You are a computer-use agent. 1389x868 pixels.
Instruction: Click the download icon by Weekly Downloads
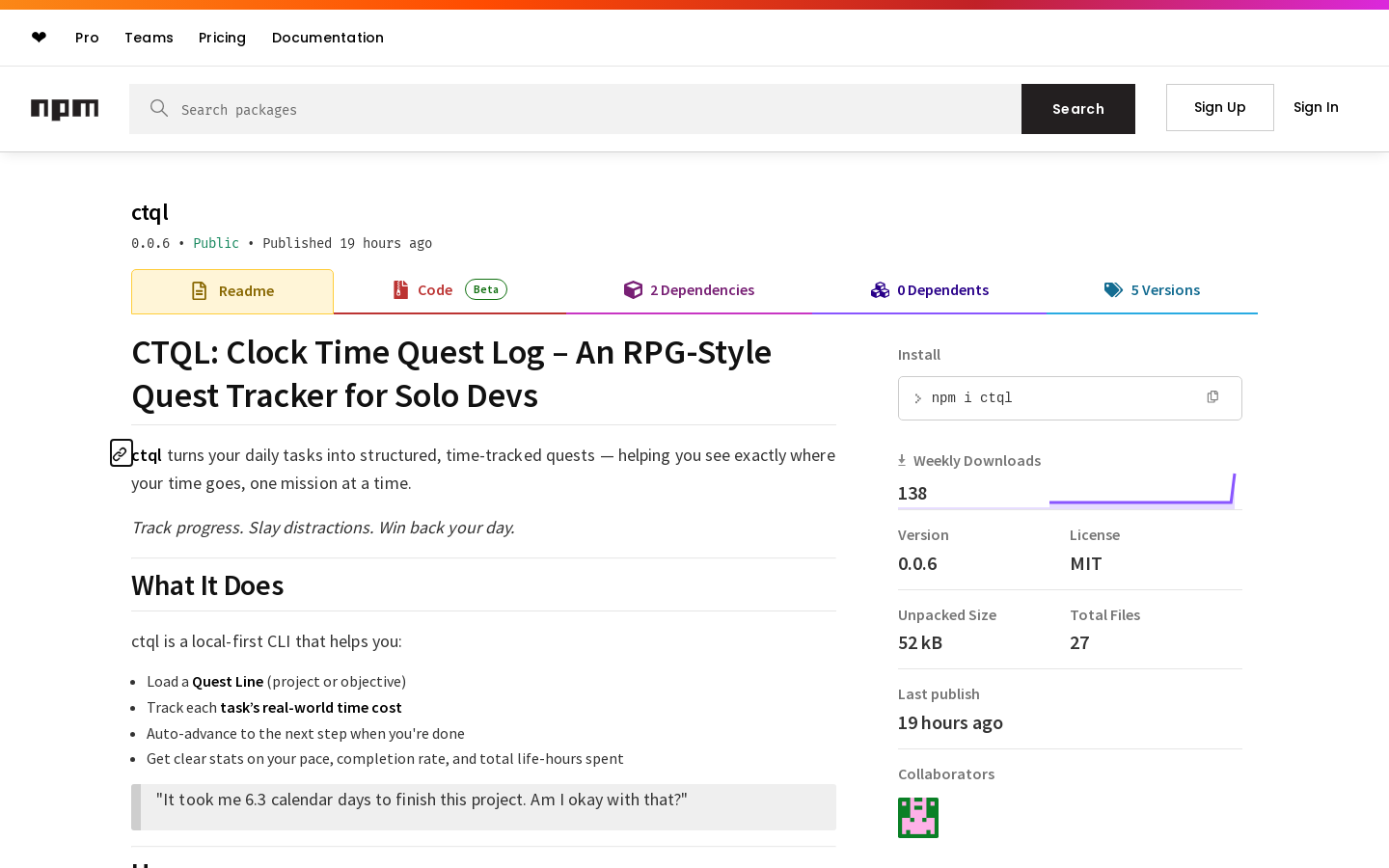pyautogui.click(x=902, y=460)
